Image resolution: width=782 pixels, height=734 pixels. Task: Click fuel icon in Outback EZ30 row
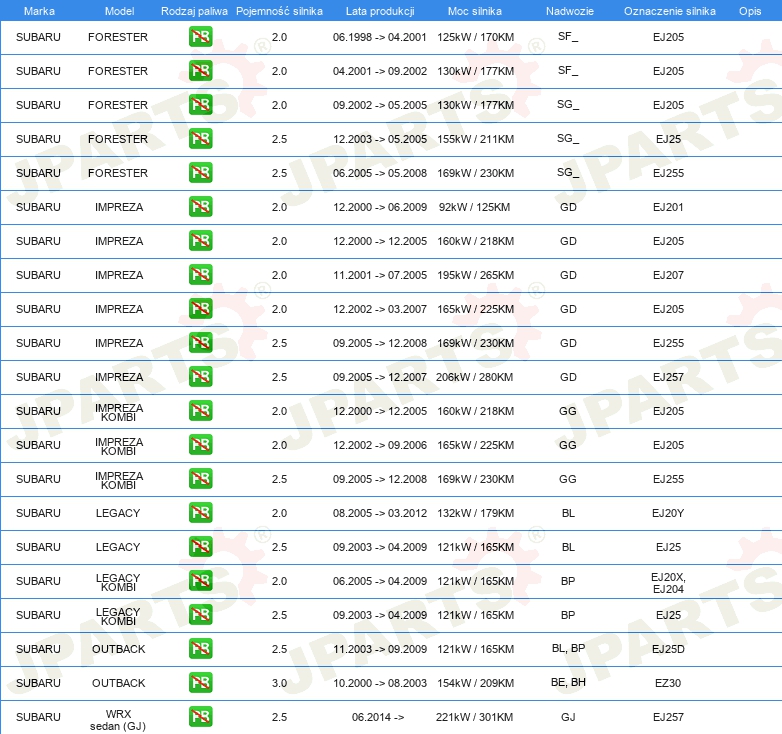pyautogui.click(x=200, y=683)
